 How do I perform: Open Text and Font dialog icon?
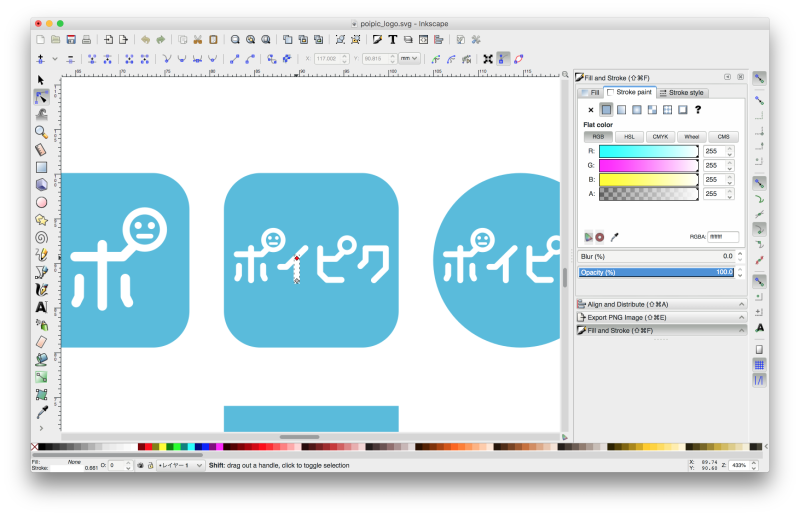tap(392, 39)
